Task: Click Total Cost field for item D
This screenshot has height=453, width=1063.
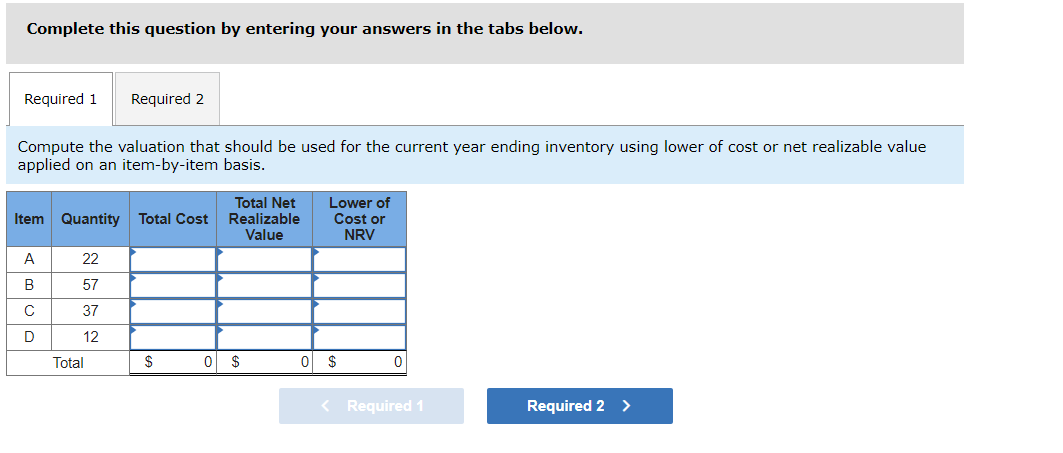Action: click(173, 337)
